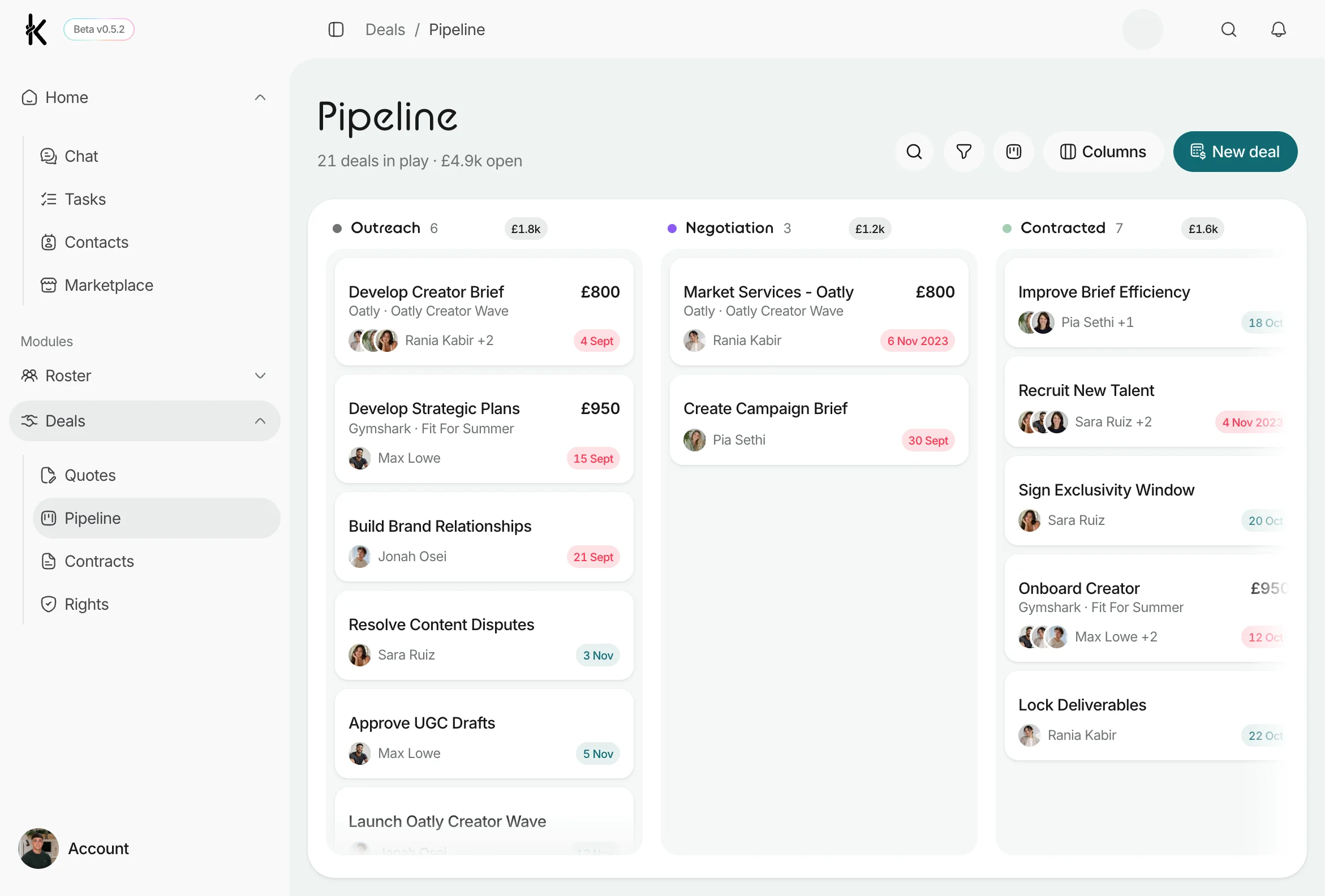The image size is (1325, 896).
Task: Toggle the sidebar panel icon
Action: (x=336, y=29)
